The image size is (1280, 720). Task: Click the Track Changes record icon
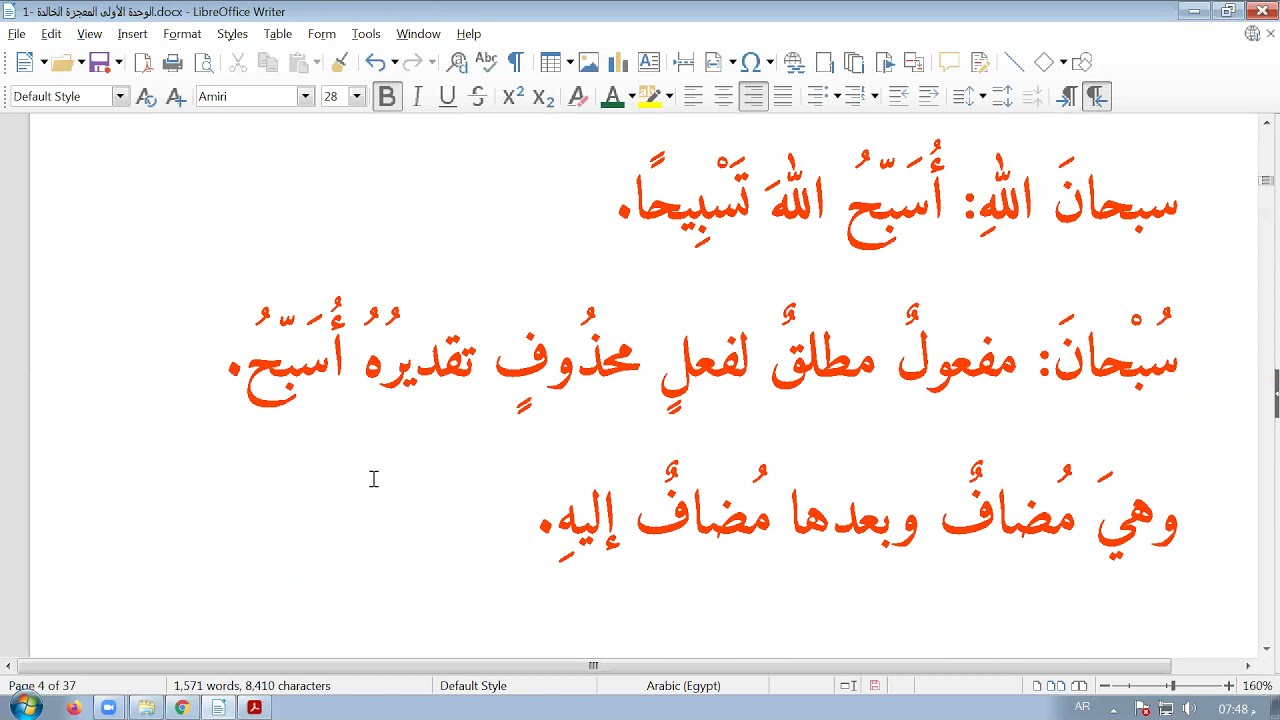tap(979, 62)
